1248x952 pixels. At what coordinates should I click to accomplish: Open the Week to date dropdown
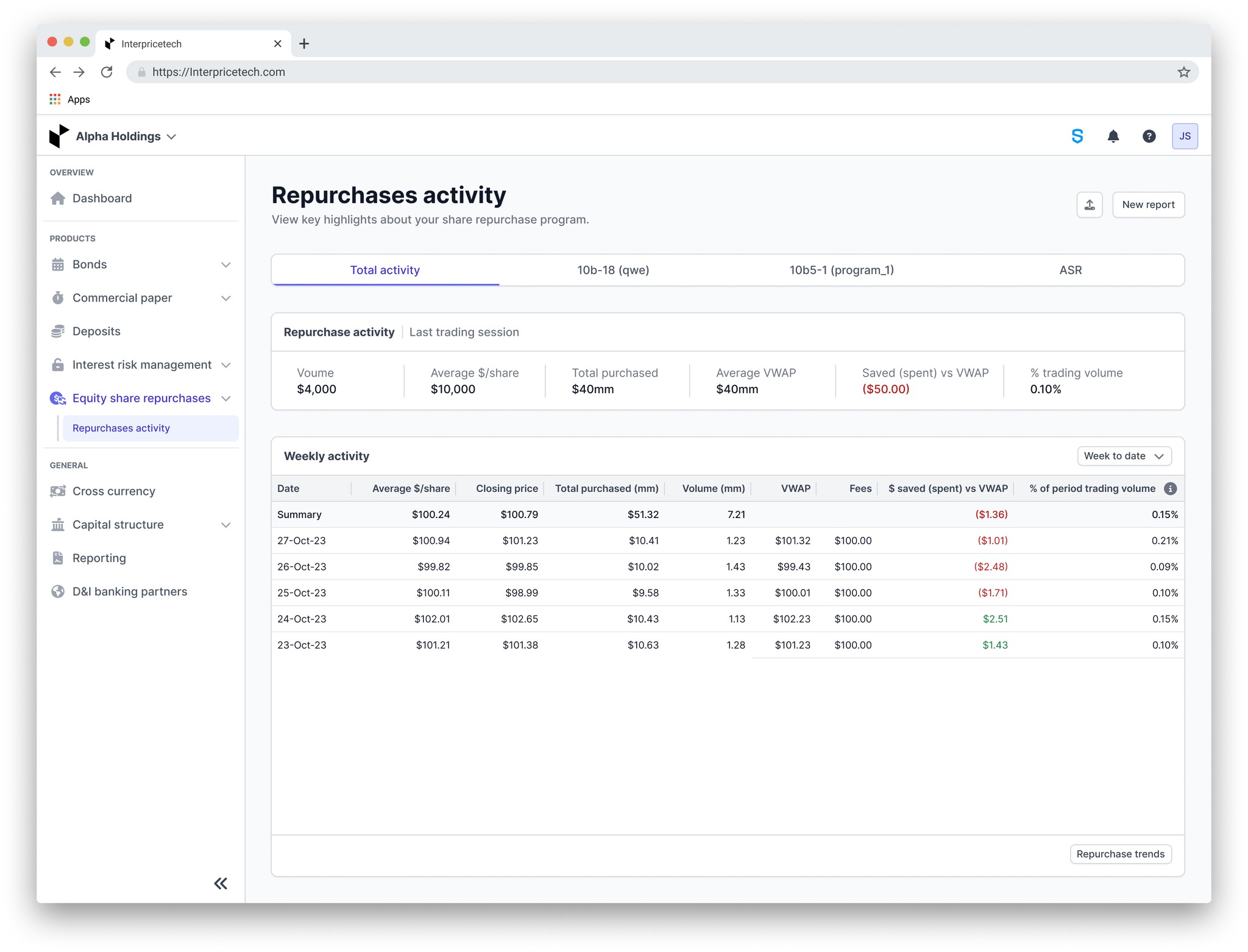[x=1124, y=456]
